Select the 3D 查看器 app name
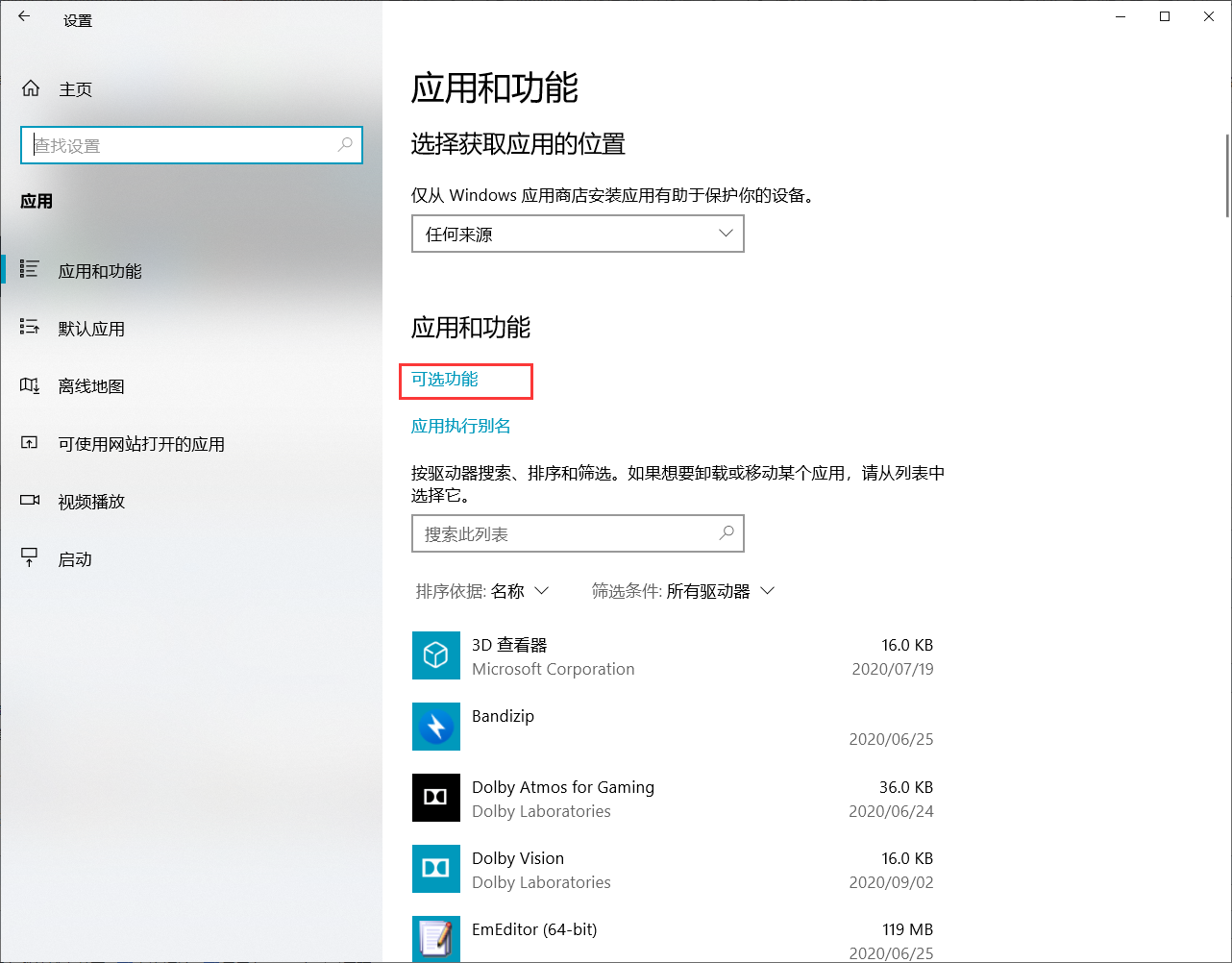 point(509,645)
